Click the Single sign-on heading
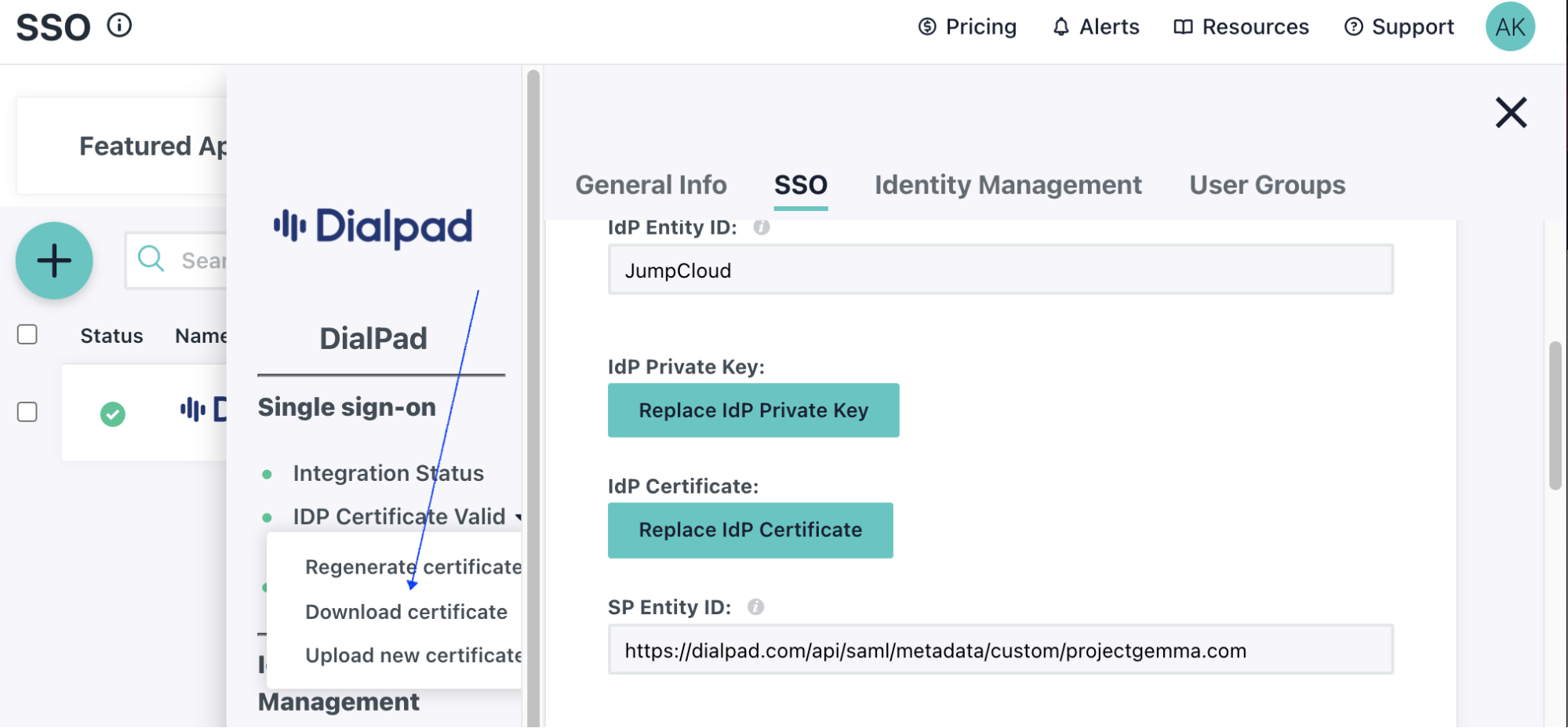The image size is (1568, 728). point(347,407)
